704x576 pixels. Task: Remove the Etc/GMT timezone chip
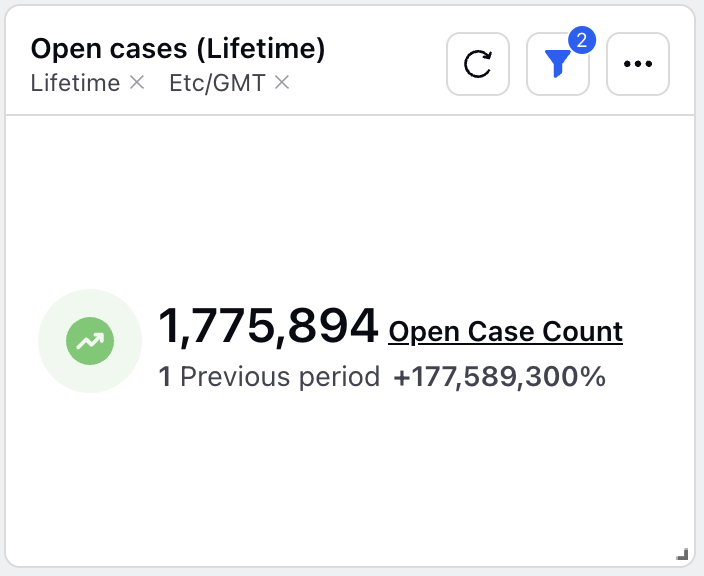pos(282,83)
